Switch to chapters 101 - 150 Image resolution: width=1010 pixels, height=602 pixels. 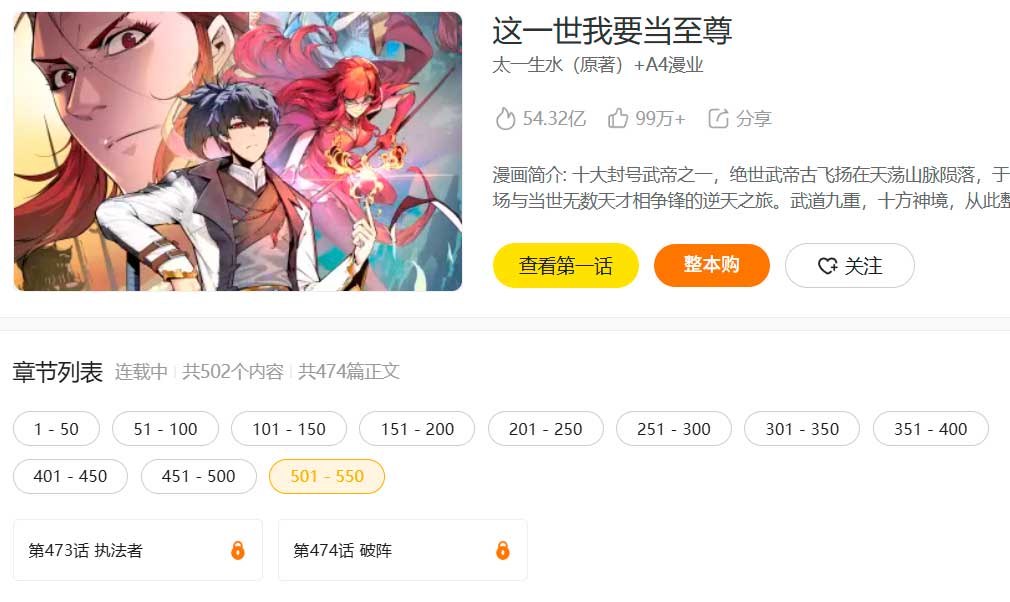click(289, 429)
